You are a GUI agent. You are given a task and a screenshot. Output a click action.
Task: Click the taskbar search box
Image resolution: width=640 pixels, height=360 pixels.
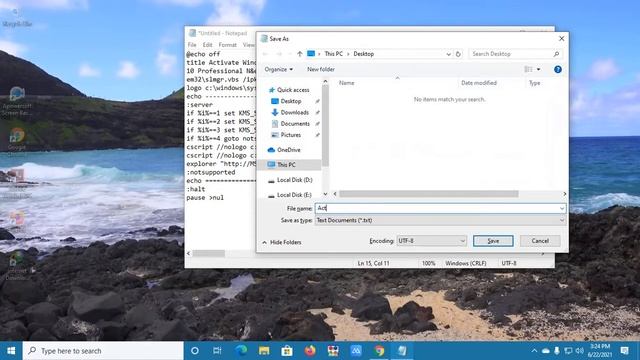103,351
